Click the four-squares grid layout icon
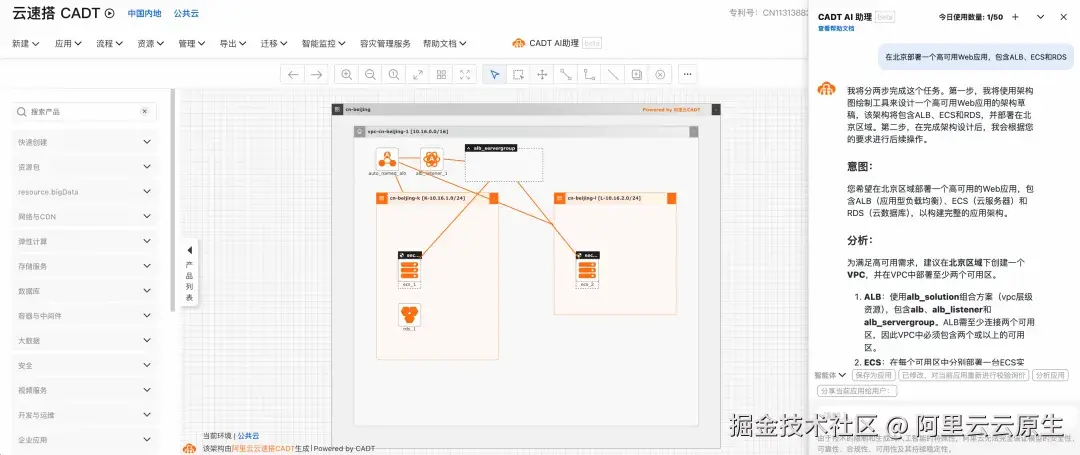1080x455 pixels. [442, 74]
